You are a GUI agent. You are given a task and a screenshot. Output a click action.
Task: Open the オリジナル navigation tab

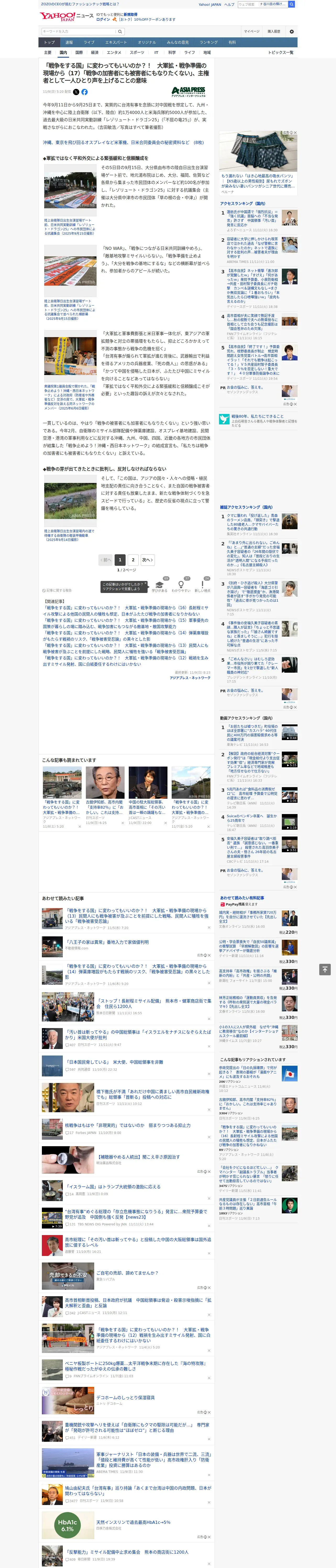pos(147,43)
